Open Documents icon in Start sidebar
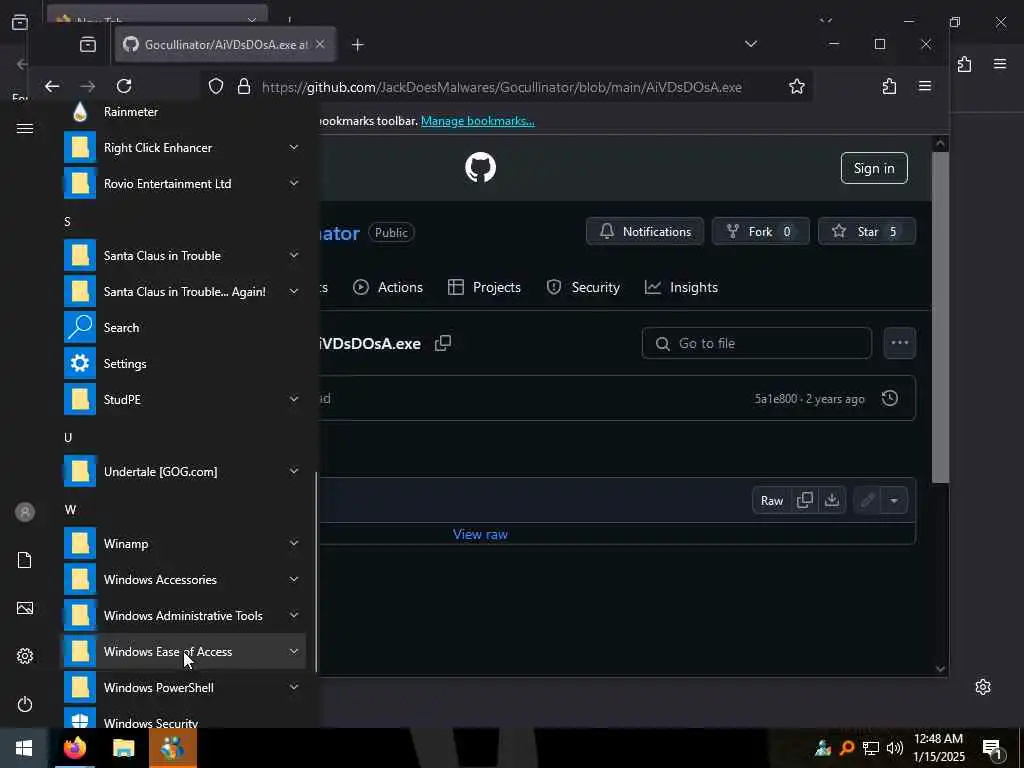The width and height of the screenshot is (1024, 768). pyautogui.click(x=25, y=560)
